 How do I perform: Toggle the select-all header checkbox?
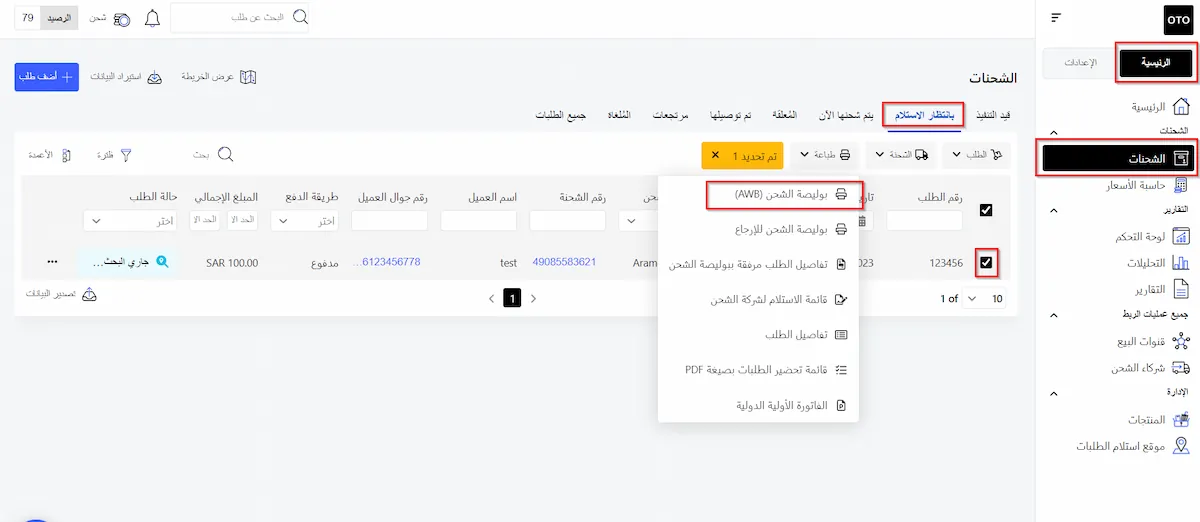986,210
